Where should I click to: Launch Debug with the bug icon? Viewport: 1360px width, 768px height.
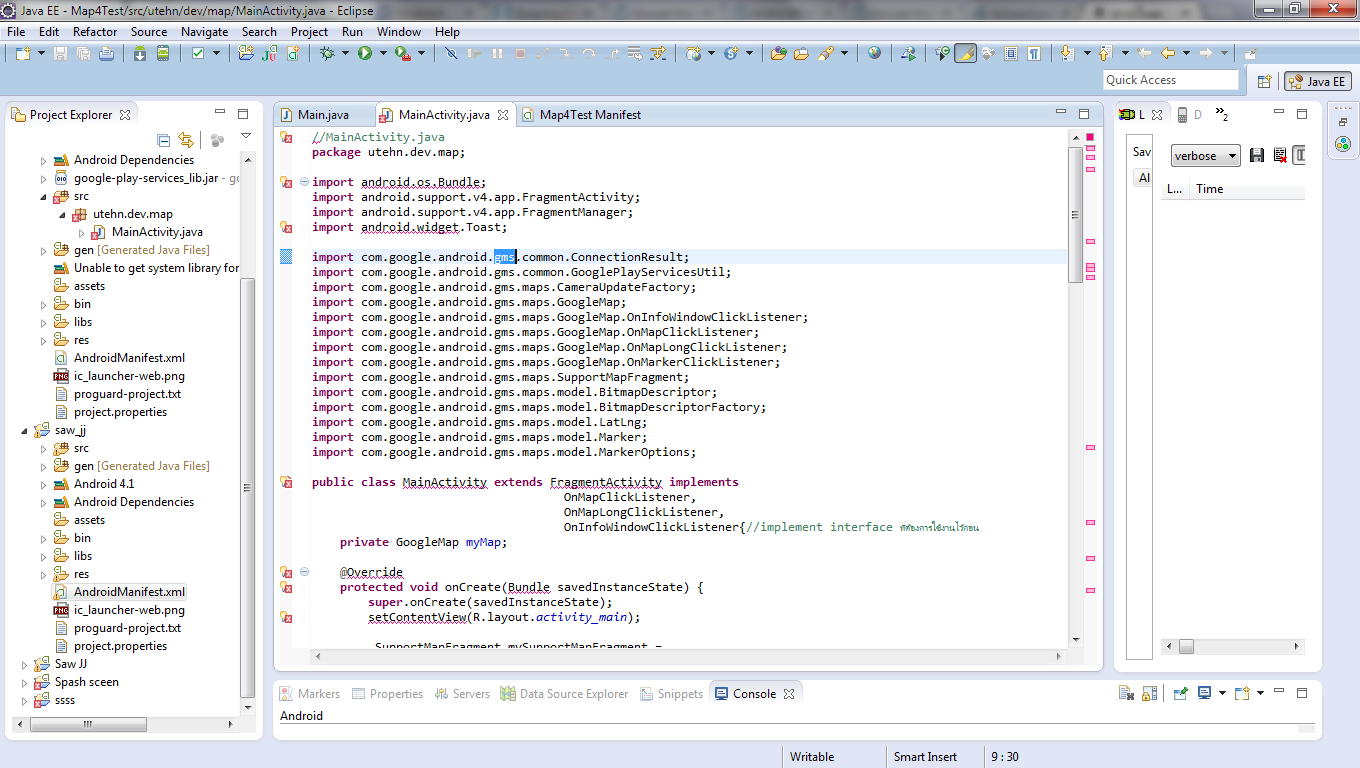(328, 53)
